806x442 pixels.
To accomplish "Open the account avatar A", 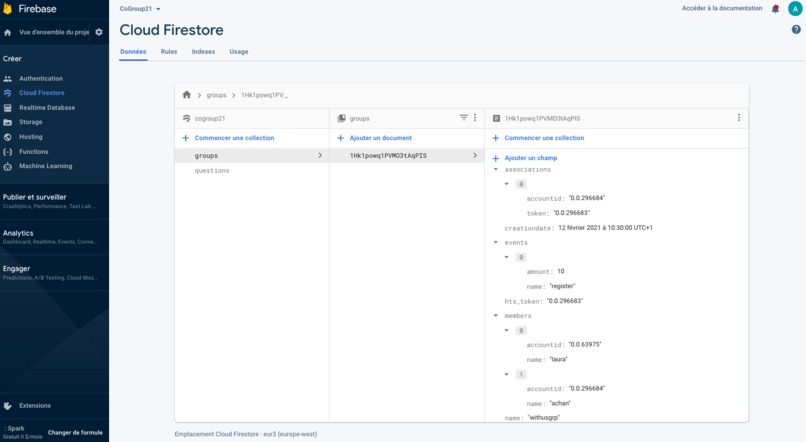I will 795,9.
